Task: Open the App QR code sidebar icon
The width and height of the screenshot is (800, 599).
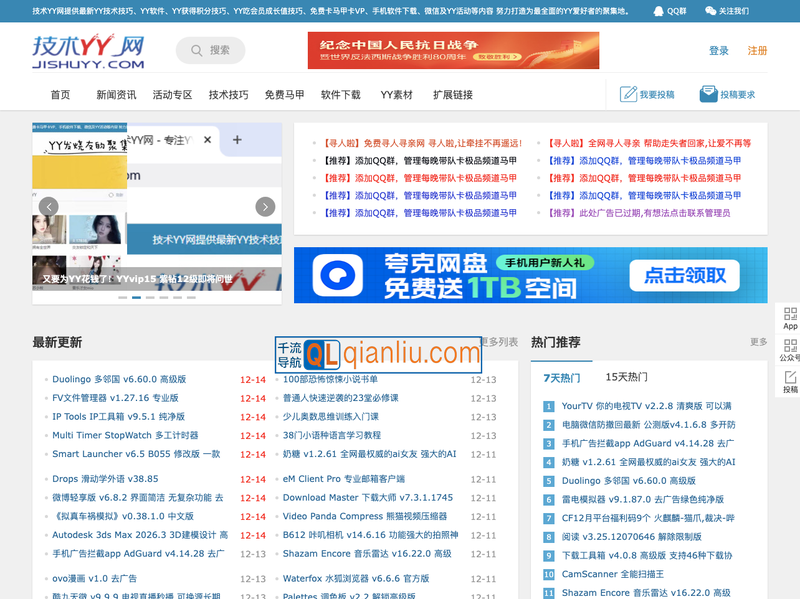Action: 790,314
